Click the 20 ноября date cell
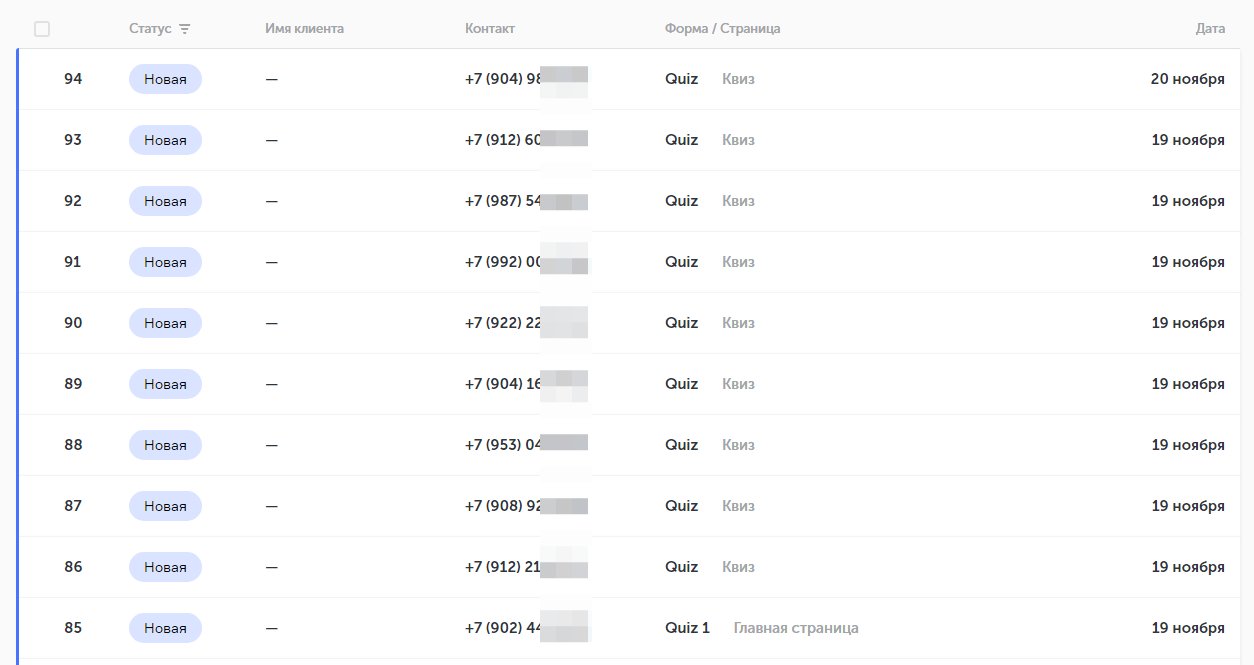The height and width of the screenshot is (665, 1254). tap(1187, 79)
